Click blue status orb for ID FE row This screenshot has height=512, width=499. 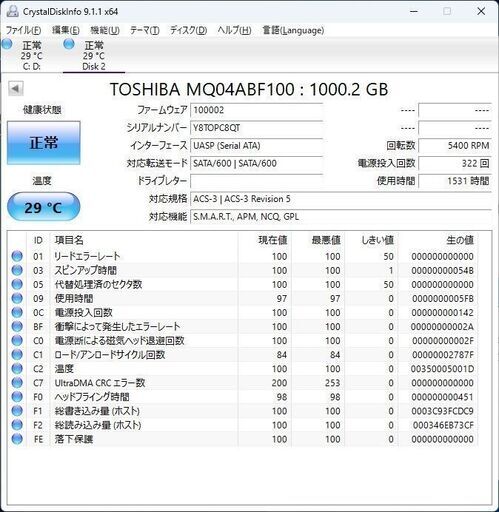[x=17, y=439]
